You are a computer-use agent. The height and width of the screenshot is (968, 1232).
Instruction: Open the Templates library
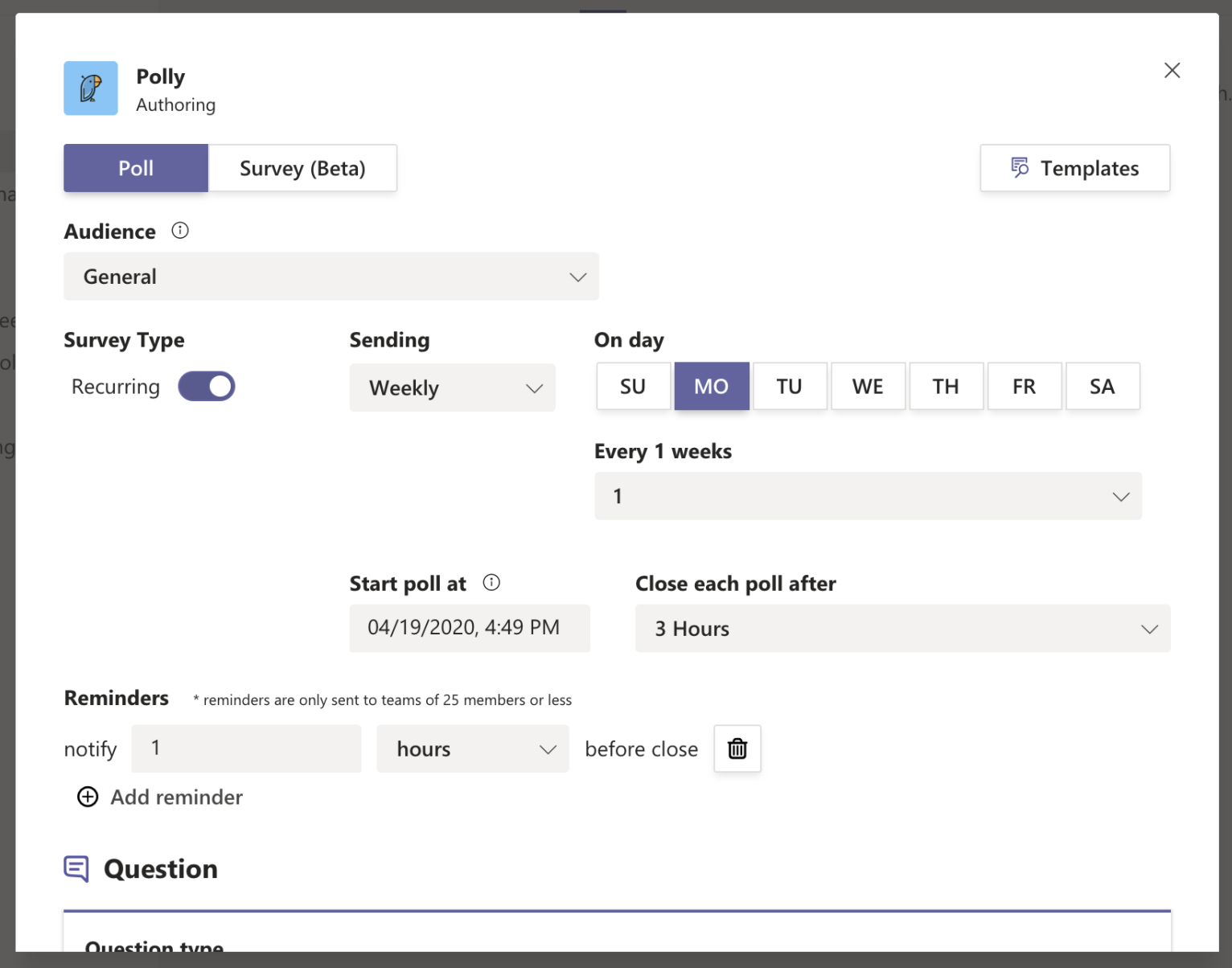tap(1074, 168)
